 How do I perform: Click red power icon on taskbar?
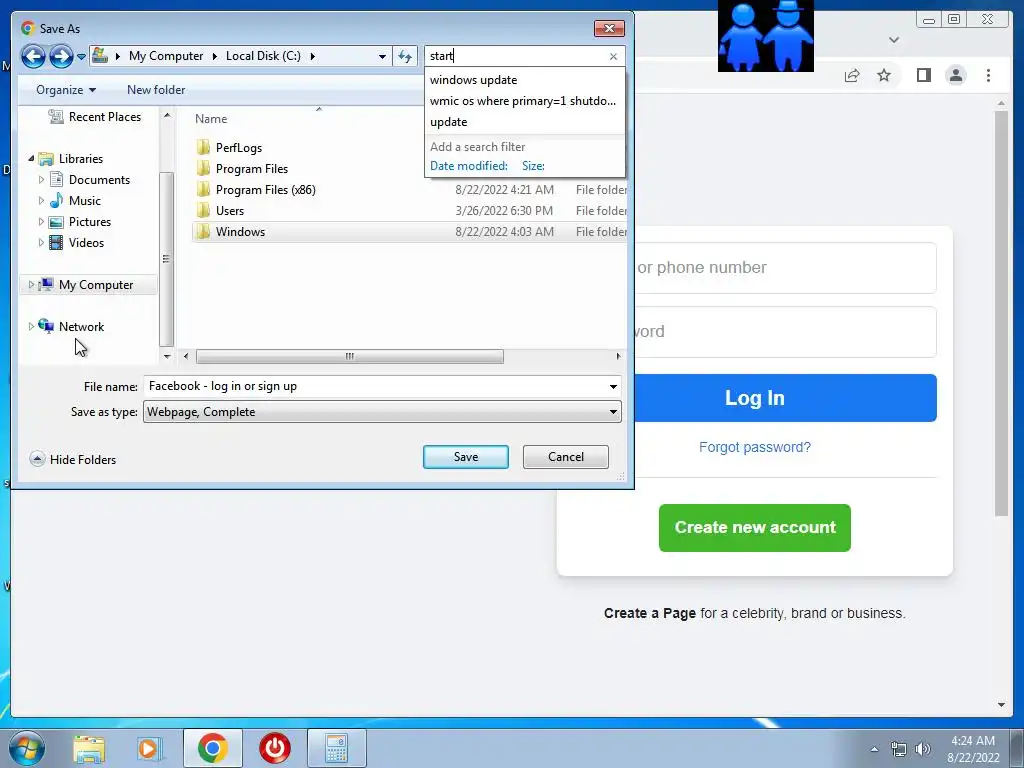click(x=275, y=748)
